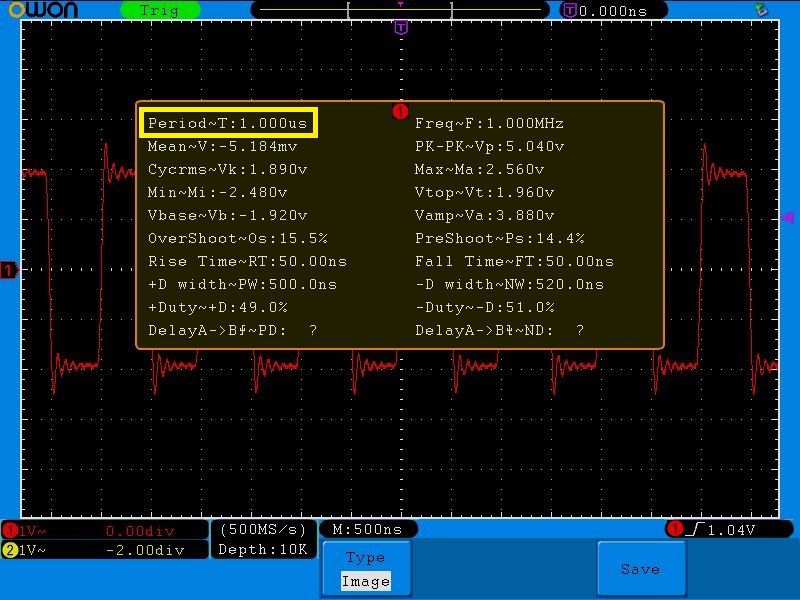This screenshot has height=600, width=800.
Task: Click the DelayA->B rising PD measurement
Action: [x=233, y=331]
